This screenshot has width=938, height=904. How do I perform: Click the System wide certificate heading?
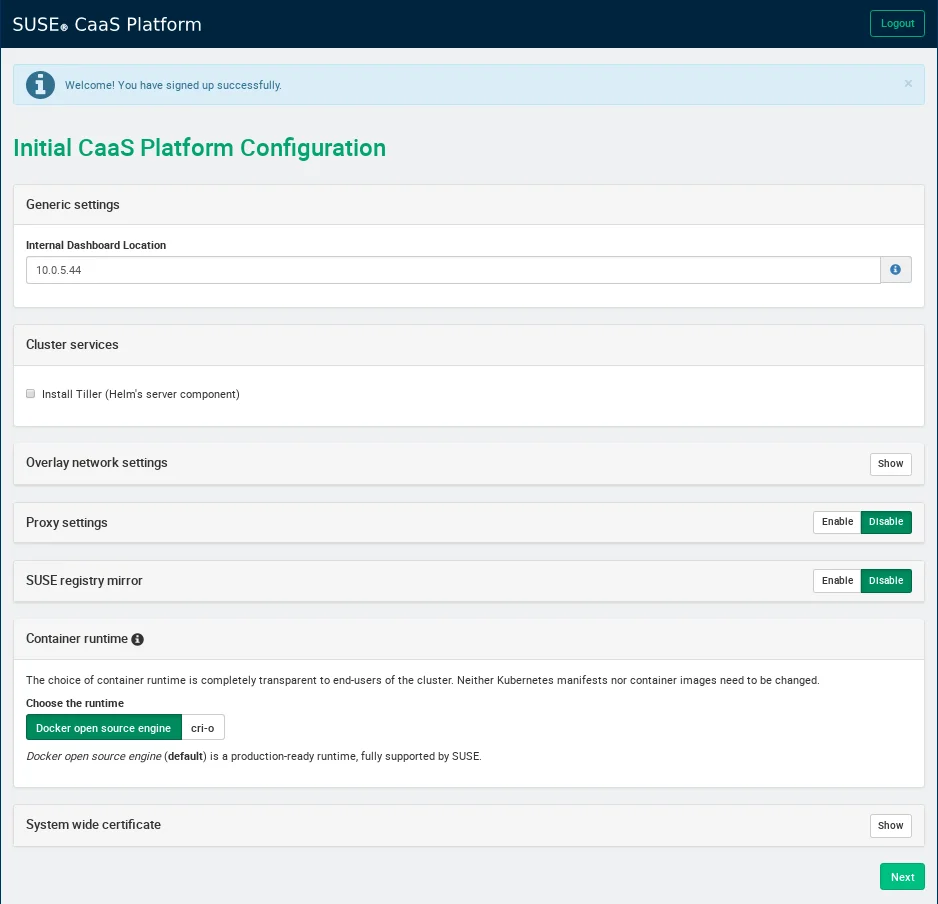(x=93, y=825)
